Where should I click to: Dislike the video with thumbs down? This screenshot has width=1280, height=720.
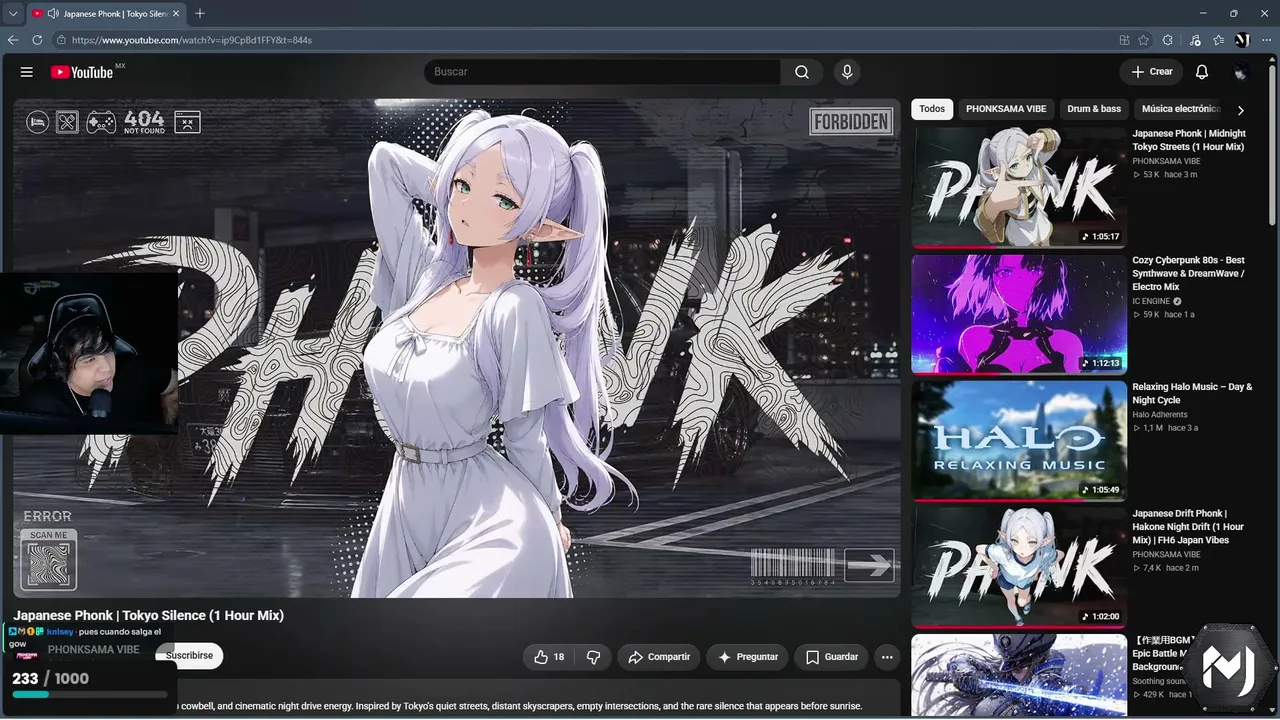(593, 657)
